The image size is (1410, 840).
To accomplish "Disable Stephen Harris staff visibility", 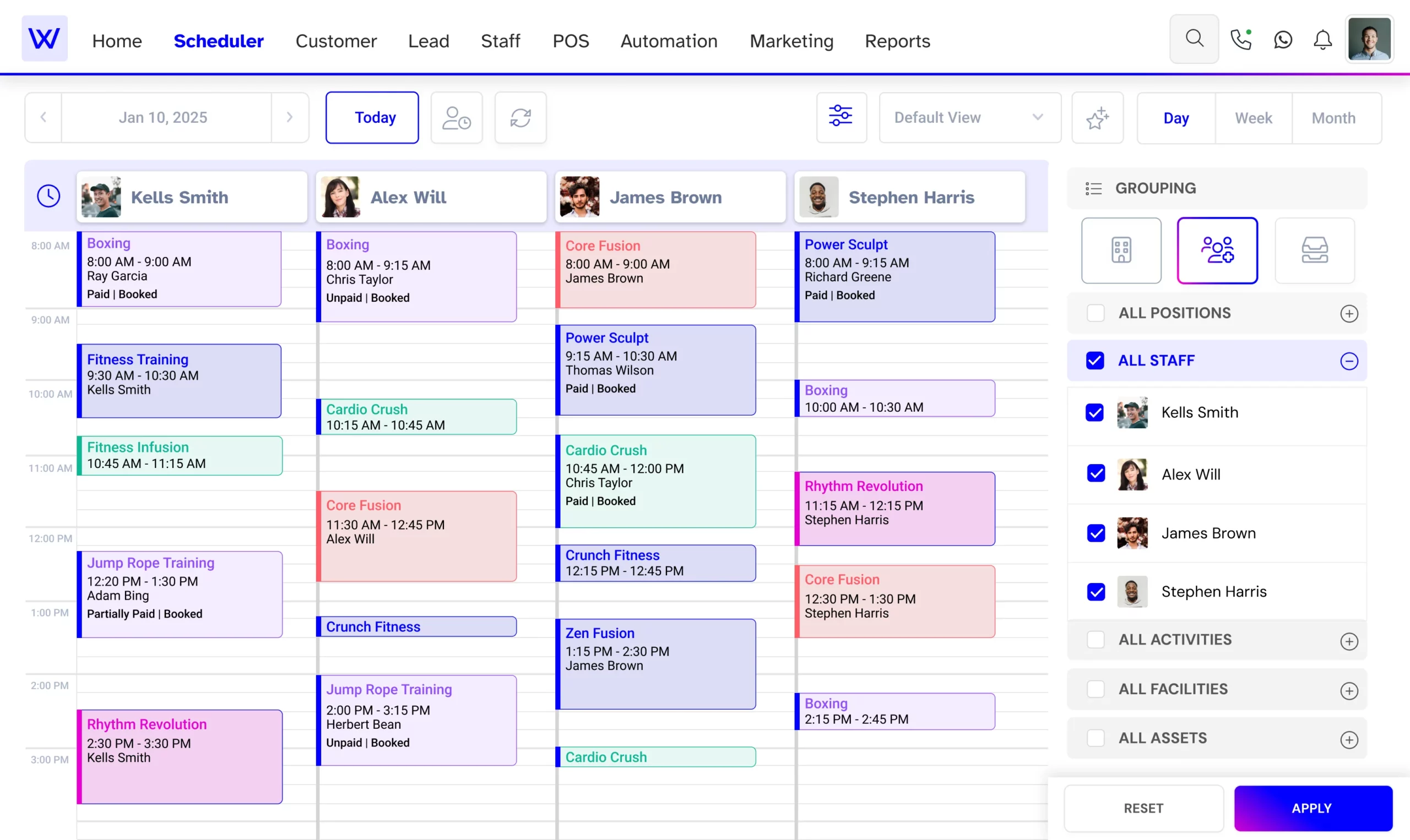I will tap(1096, 590).
